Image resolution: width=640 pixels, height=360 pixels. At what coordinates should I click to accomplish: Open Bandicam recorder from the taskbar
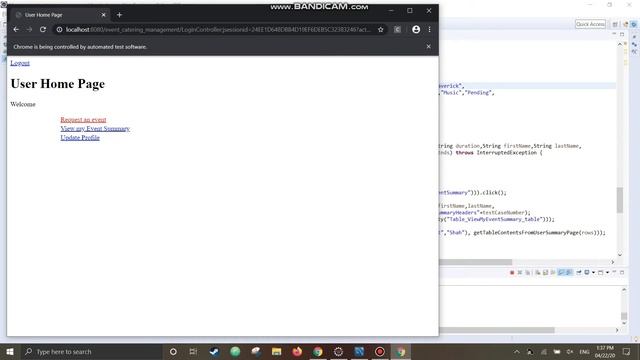coord(380,351)
